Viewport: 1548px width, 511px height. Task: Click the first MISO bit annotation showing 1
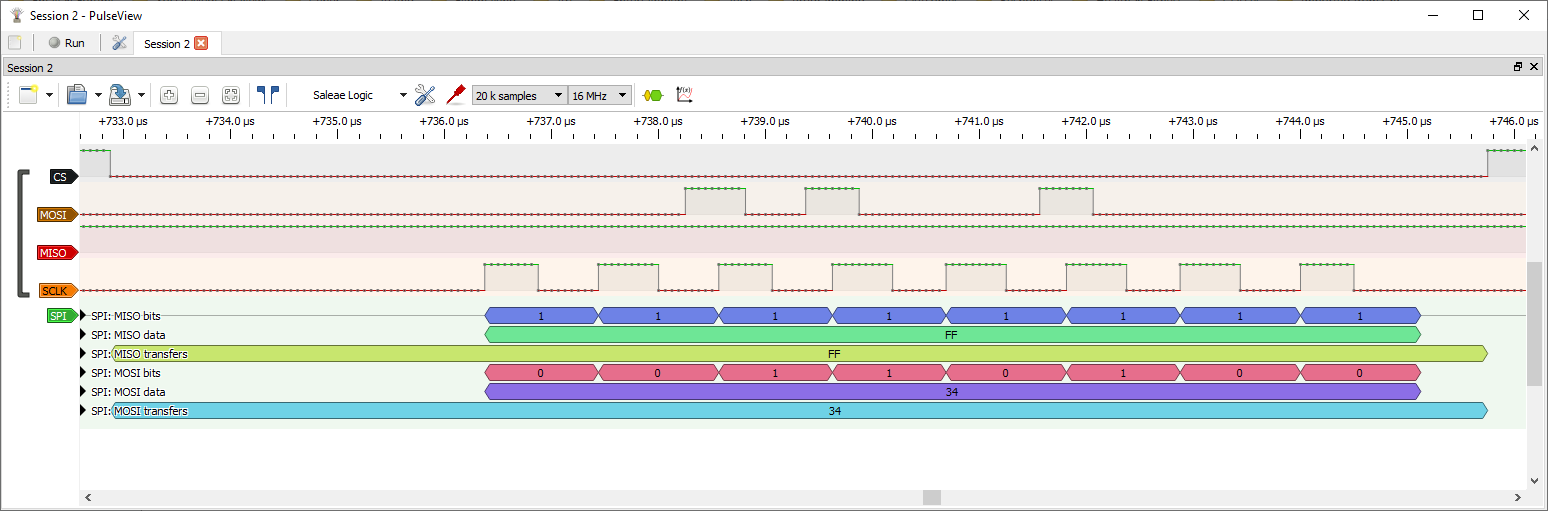[541, 316]
